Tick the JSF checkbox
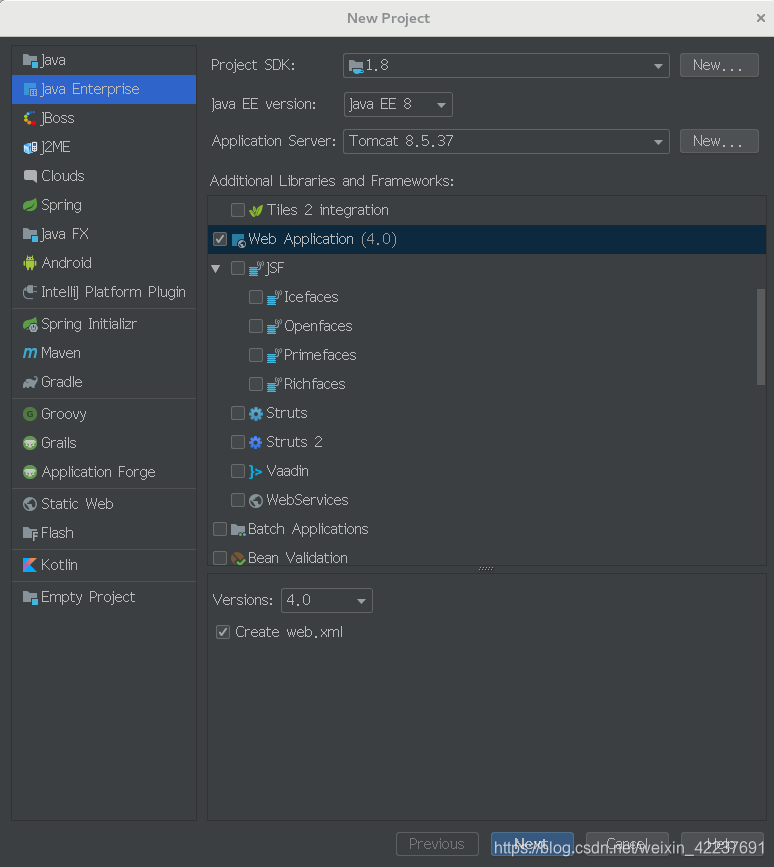 (238, 268)
